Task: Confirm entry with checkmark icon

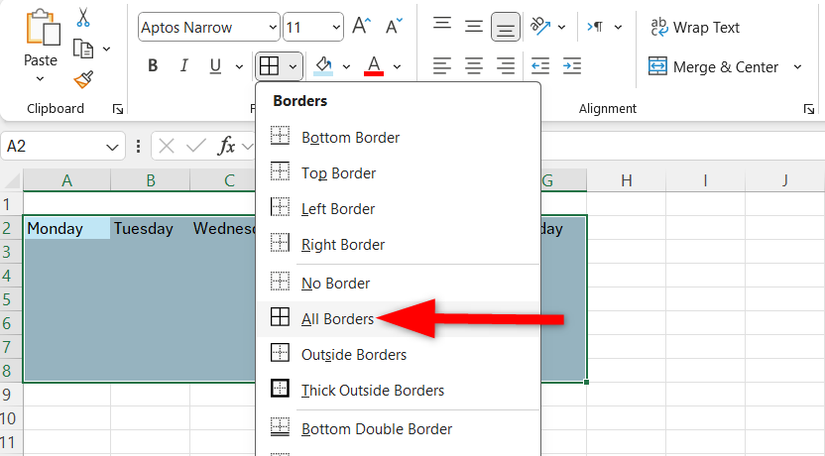Action: click(x=196, y=146)
